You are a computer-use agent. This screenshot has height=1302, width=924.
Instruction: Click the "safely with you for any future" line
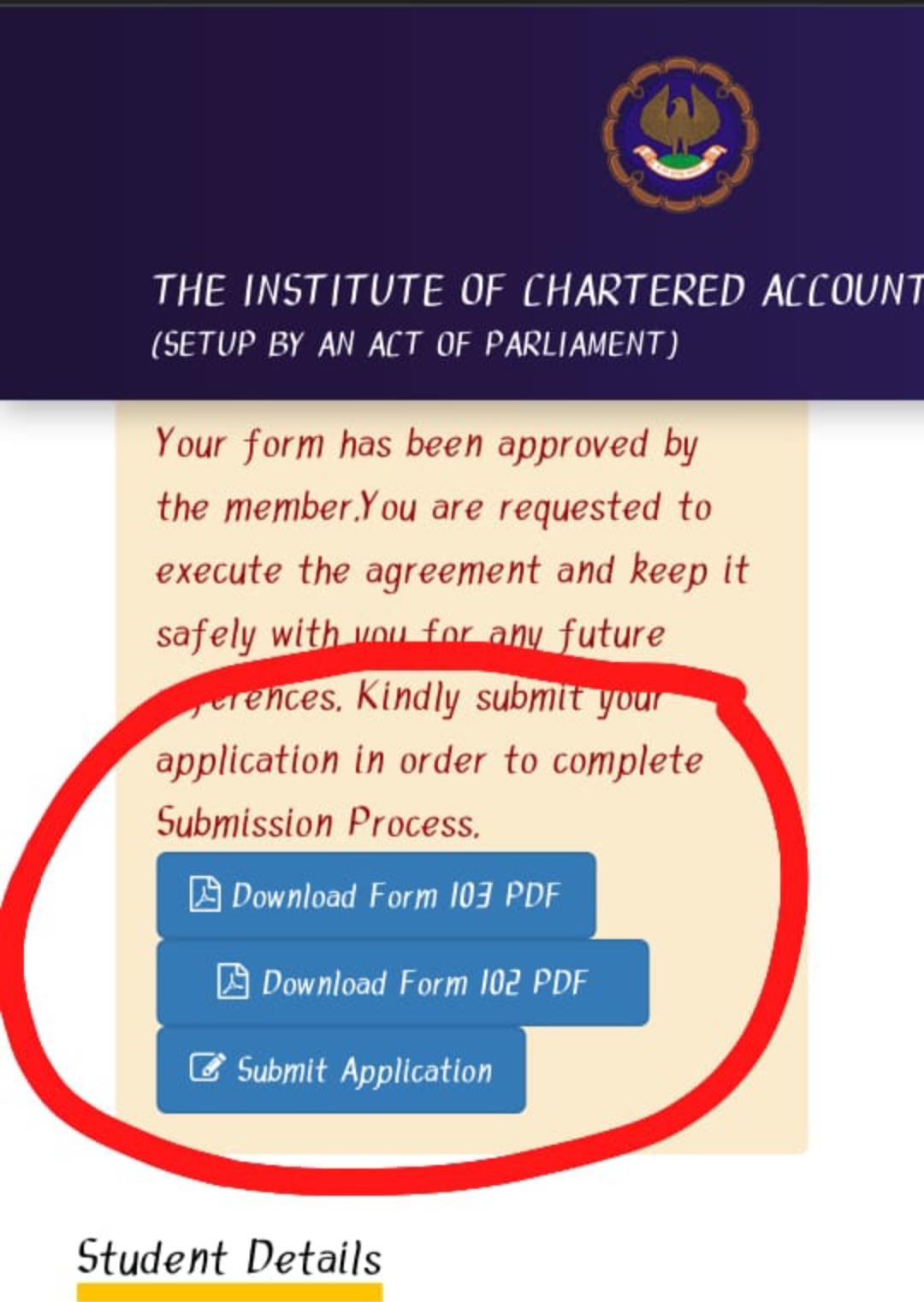411,634
